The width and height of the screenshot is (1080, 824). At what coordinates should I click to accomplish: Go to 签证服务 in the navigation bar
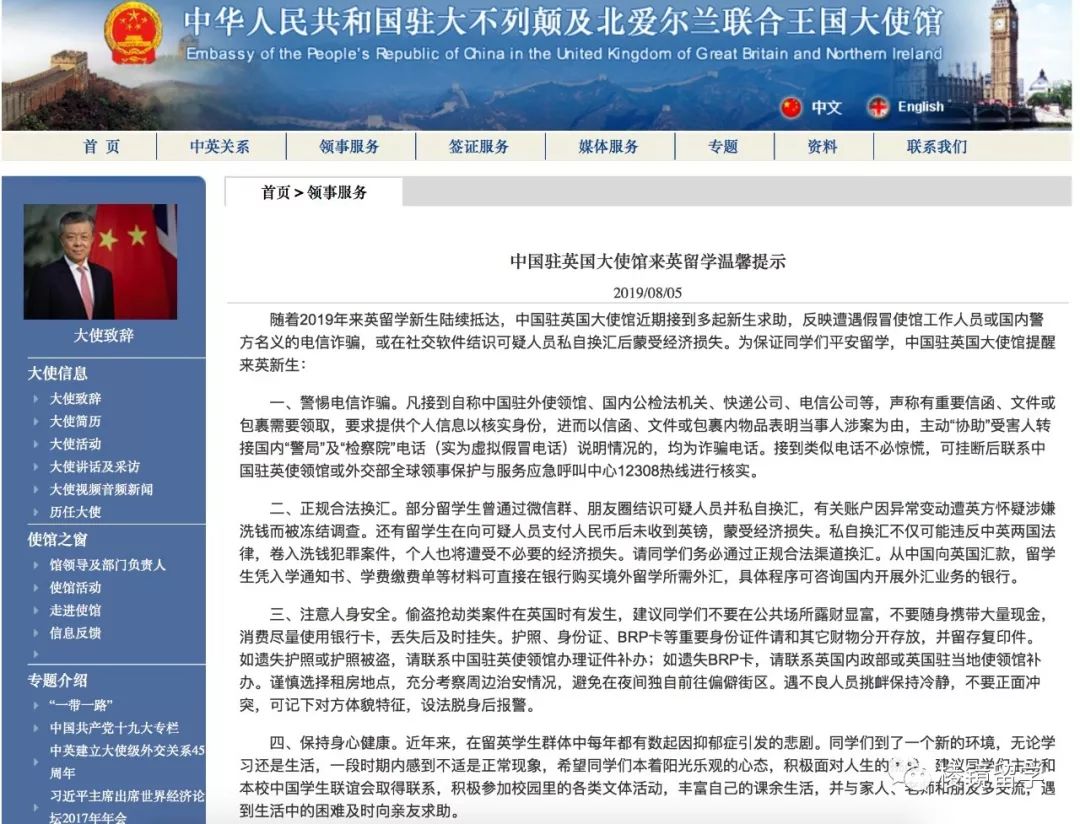[478, 147]
